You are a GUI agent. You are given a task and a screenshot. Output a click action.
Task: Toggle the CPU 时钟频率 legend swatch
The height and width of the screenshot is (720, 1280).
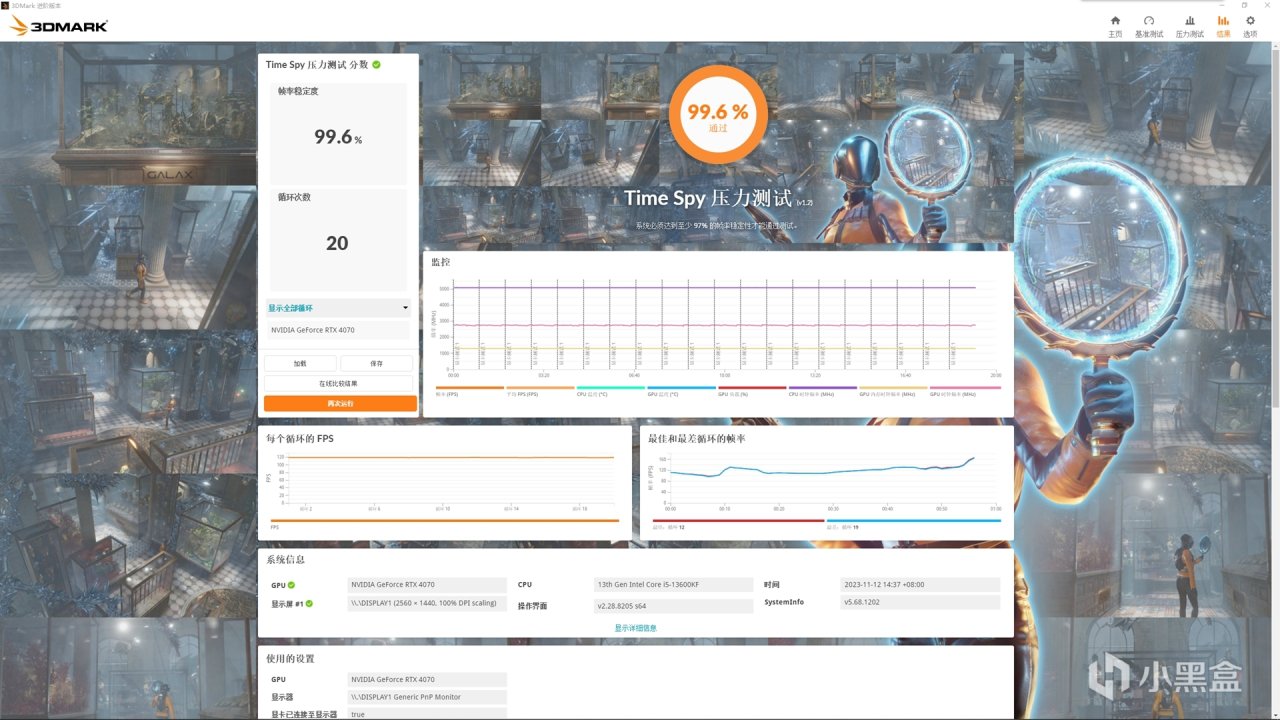[823, 388]
